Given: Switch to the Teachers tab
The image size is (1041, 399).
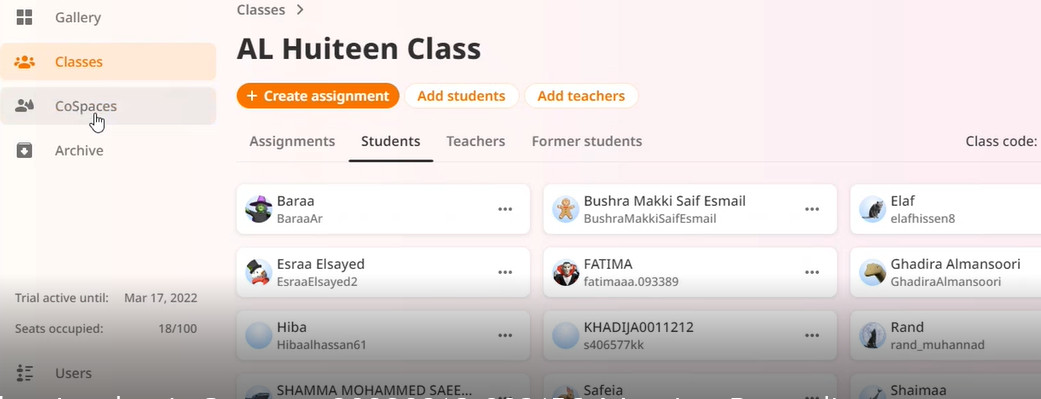Looking at the screenshot, I should (x=475, y=141).
